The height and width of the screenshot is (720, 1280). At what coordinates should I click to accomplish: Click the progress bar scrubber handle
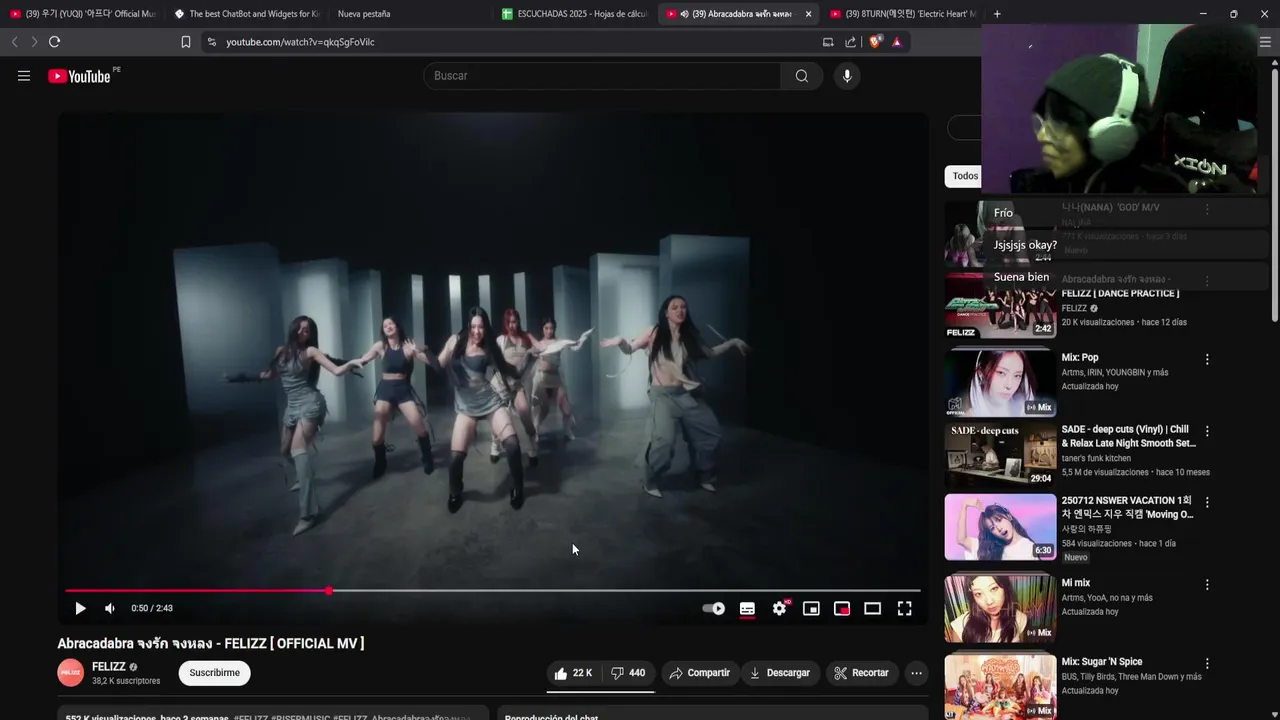point(329,591)
